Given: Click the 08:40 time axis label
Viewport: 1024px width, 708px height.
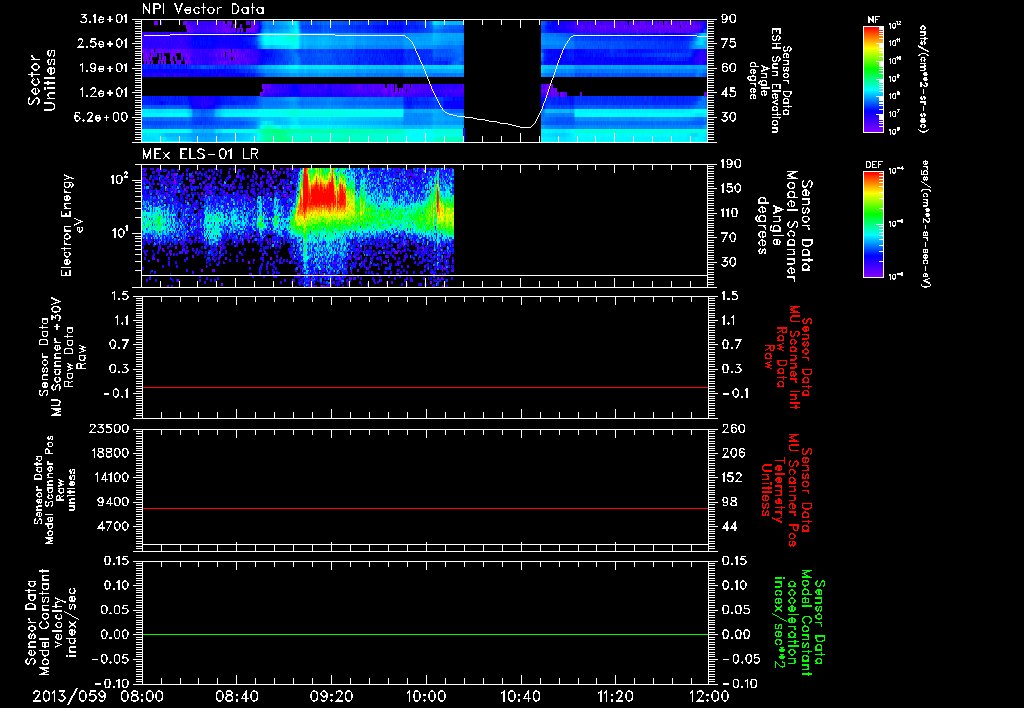Looking at the screenshot, I should pyautogui.click(x=236, y=696).
